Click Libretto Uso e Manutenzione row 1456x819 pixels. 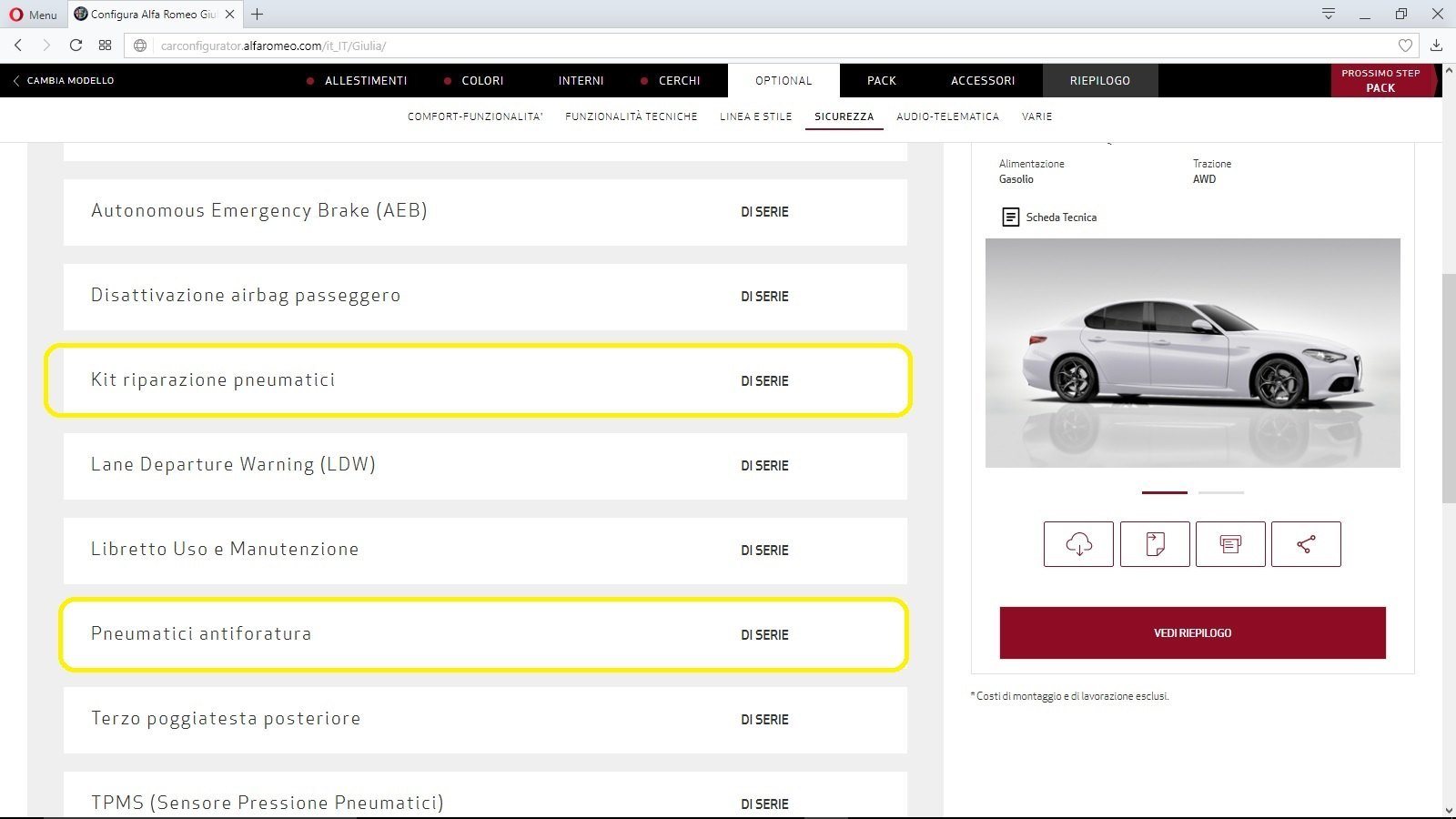pos(485,551)
